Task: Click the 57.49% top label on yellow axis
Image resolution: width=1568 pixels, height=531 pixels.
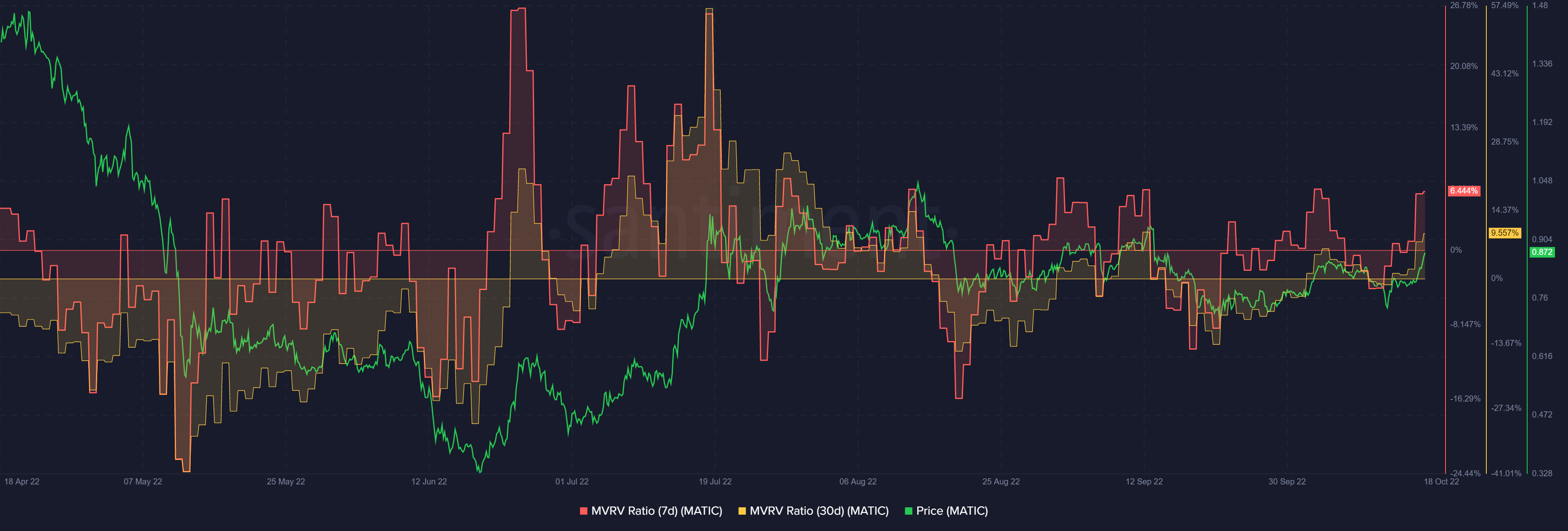Action: click(x=1505, y=5)
